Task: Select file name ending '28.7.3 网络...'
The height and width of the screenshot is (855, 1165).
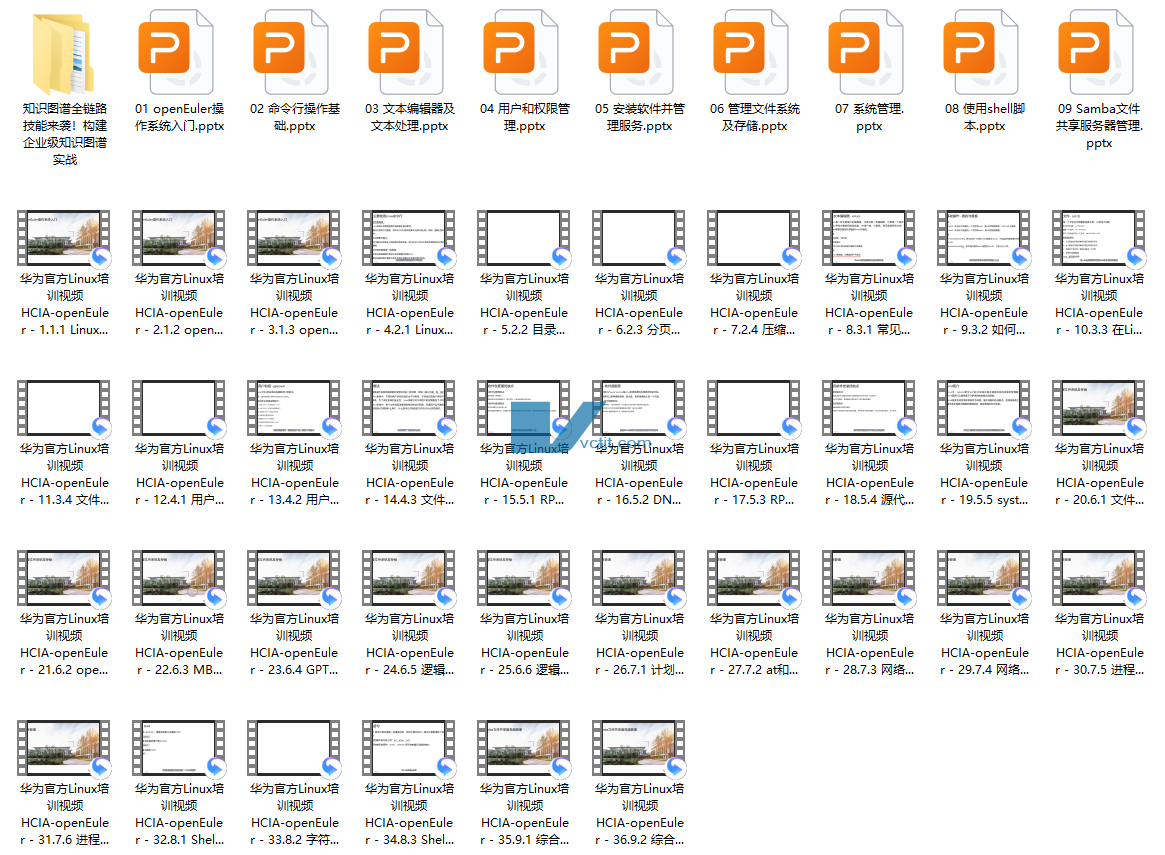Action: coord(869,644)
